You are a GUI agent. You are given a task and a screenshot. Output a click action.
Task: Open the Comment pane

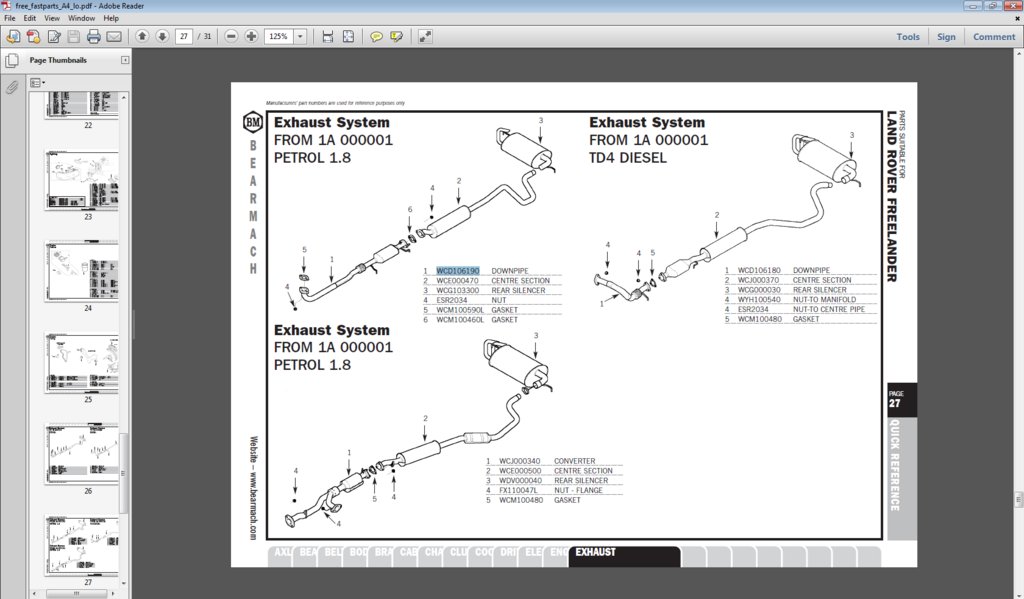(x=994, y=37)
